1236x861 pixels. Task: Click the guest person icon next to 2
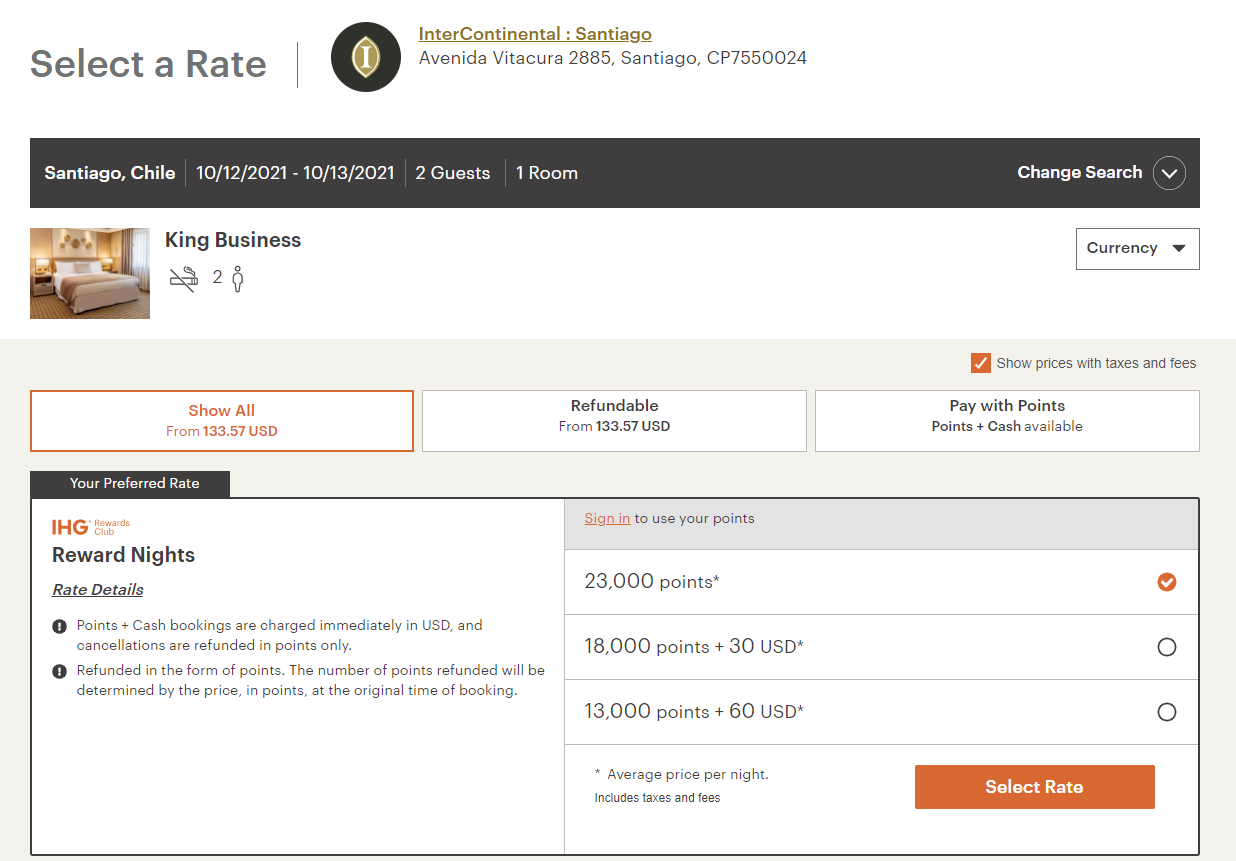click(238, 278)
